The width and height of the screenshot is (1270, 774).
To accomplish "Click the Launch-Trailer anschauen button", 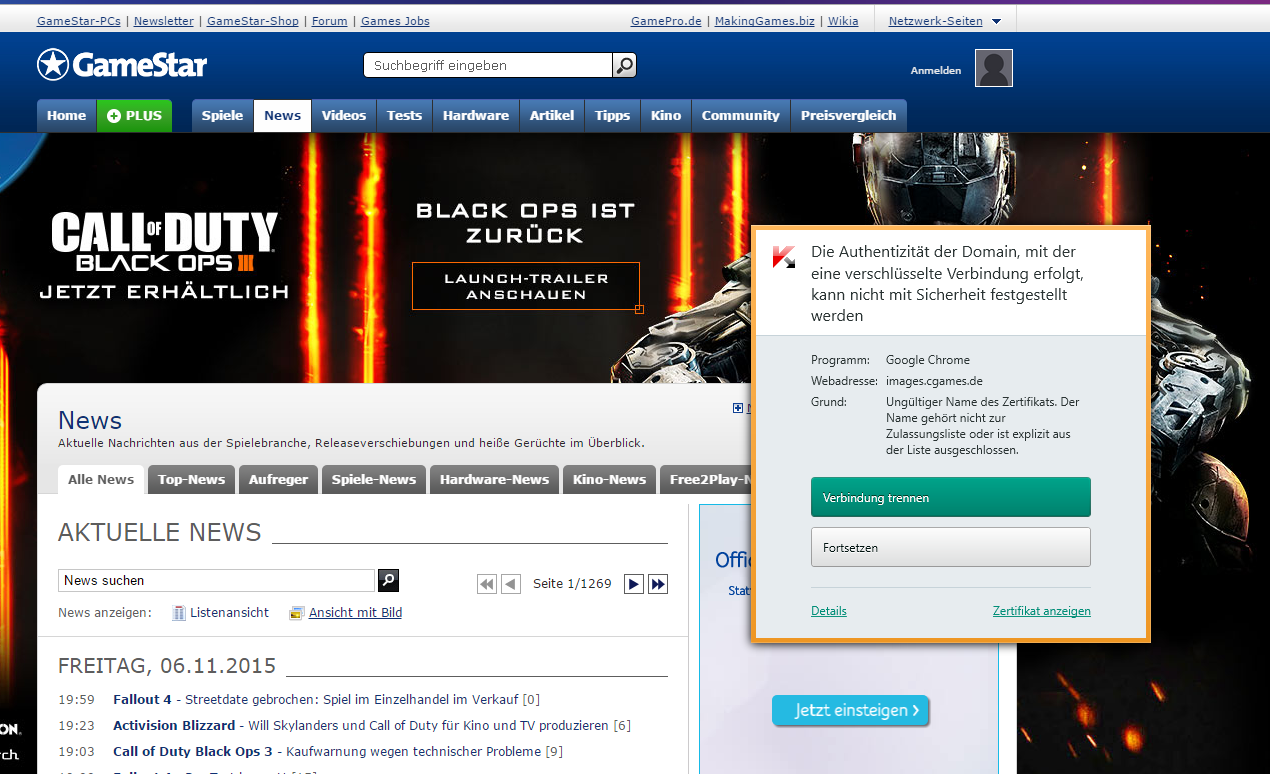I will click(525, 286).
